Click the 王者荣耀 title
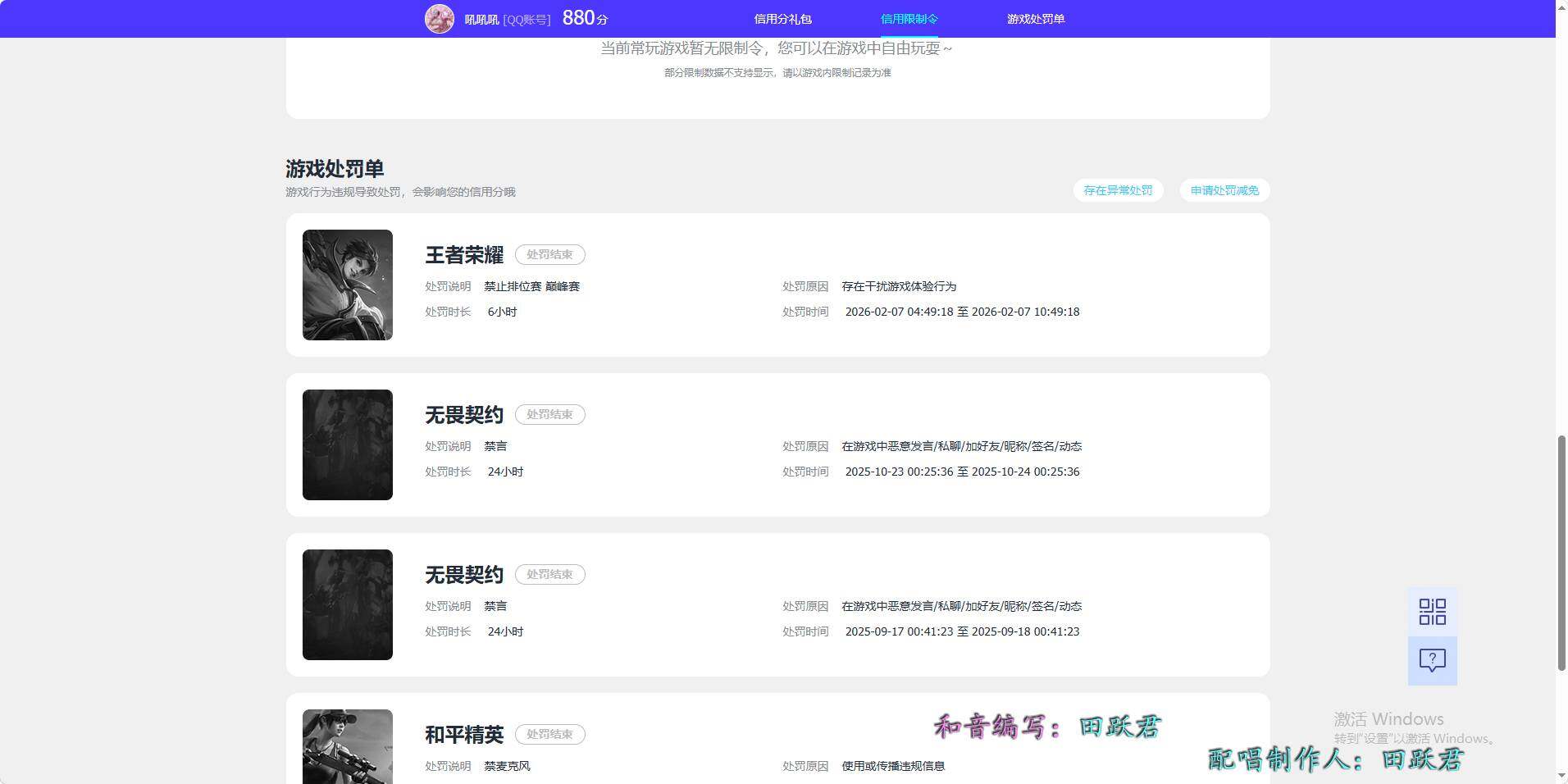Image resolution: width=1568 pixels, height=784 pixels. click(x=464, y=255)
